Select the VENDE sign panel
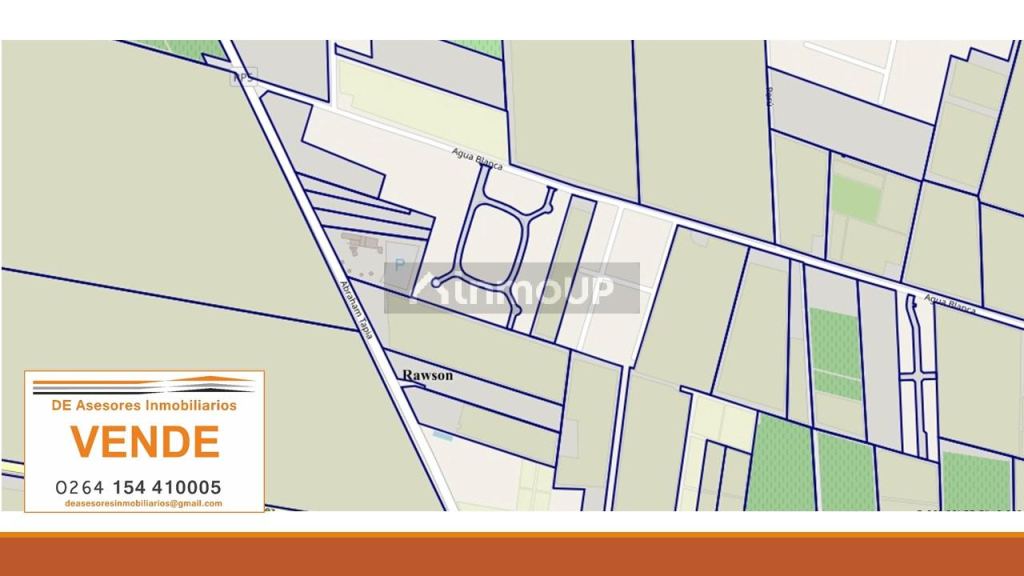This screenshot has height=576, width=1024. click(x=145, y=440)
